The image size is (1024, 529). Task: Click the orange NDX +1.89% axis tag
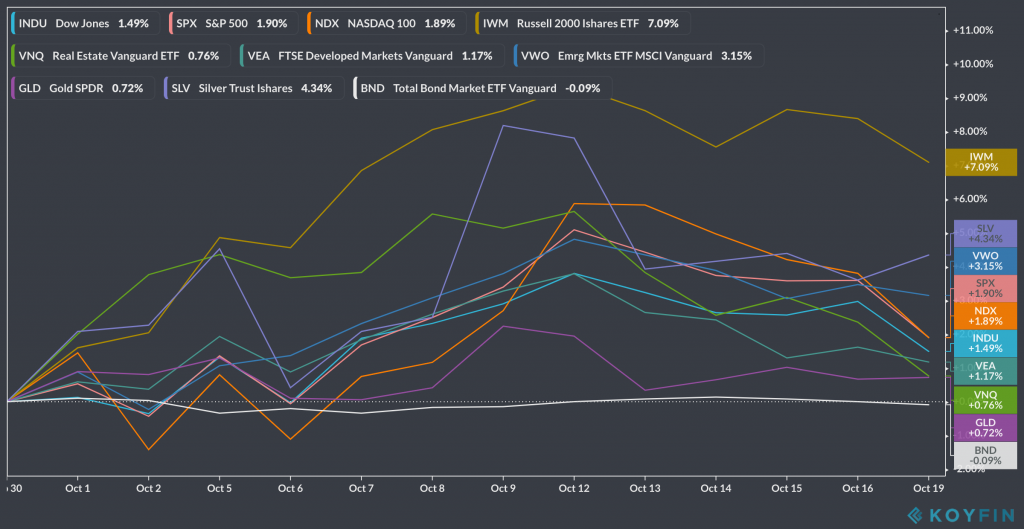pyautogui.click(x=984, y=315)
